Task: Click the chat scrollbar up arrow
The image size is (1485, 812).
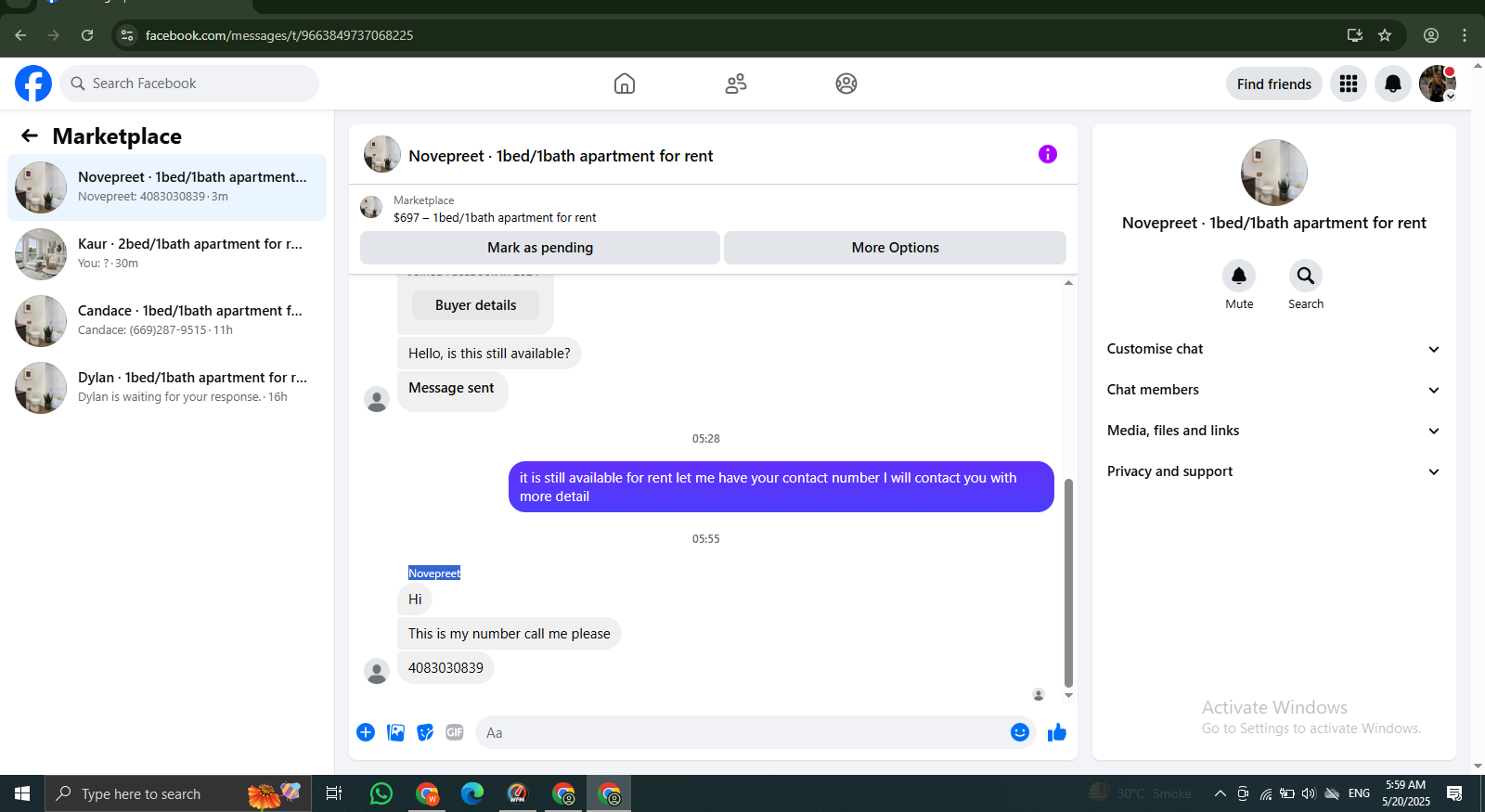Action: 1068,282
